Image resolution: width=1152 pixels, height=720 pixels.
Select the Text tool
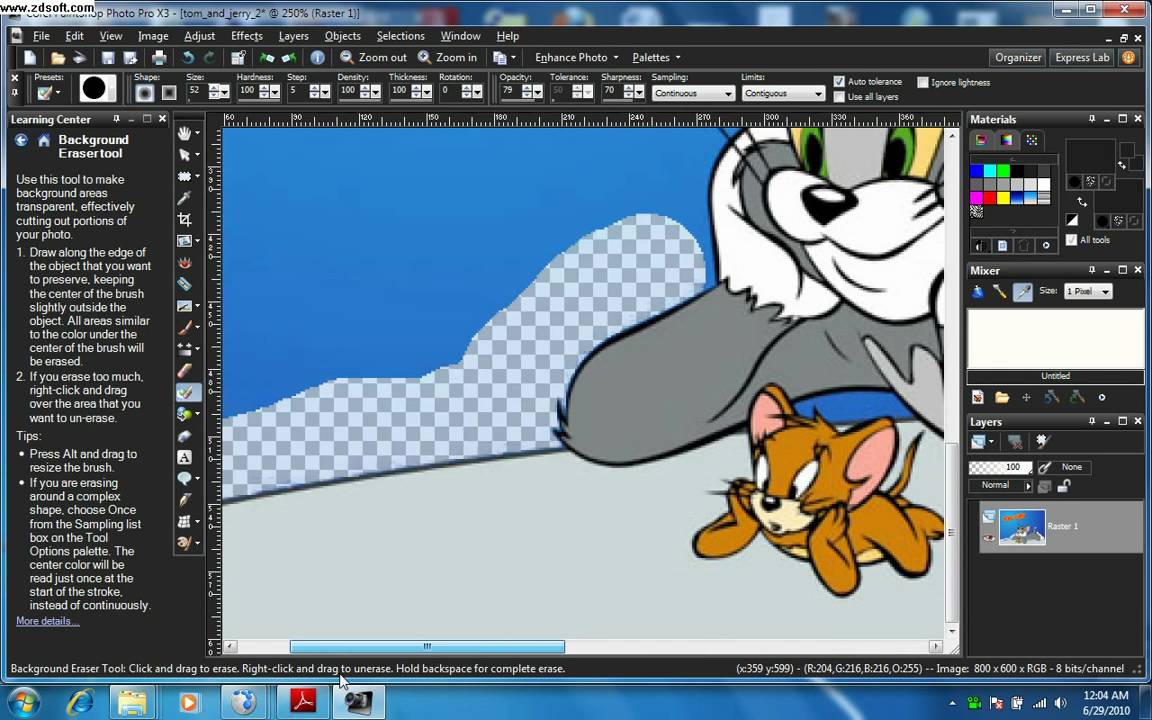tap(184, 457)
